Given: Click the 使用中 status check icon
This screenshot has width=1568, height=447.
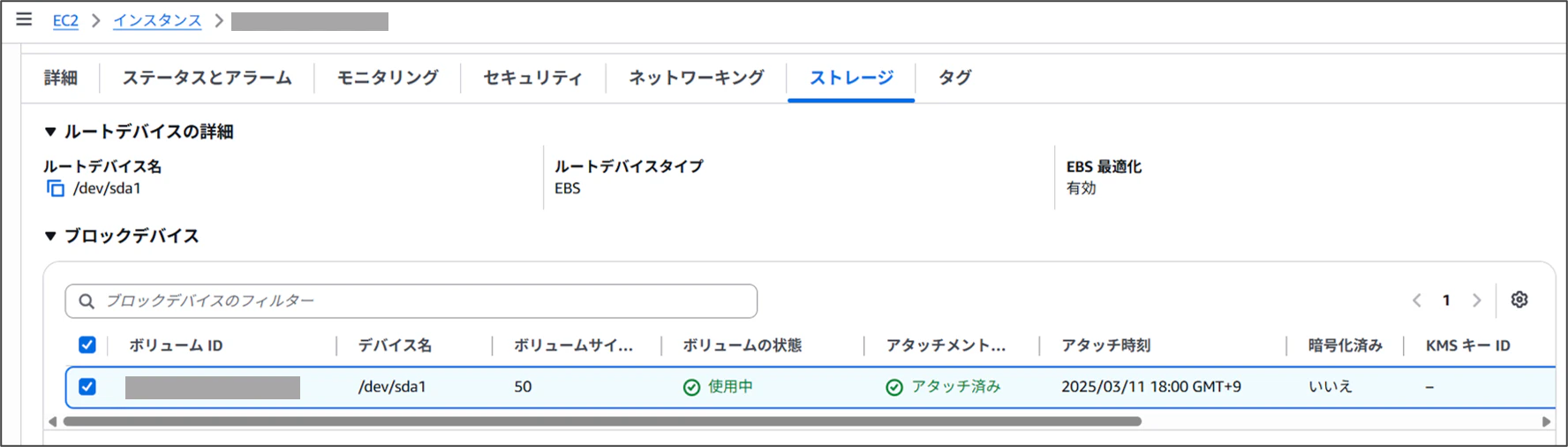Looking at the screenshot, I should (x=691, y=387).
